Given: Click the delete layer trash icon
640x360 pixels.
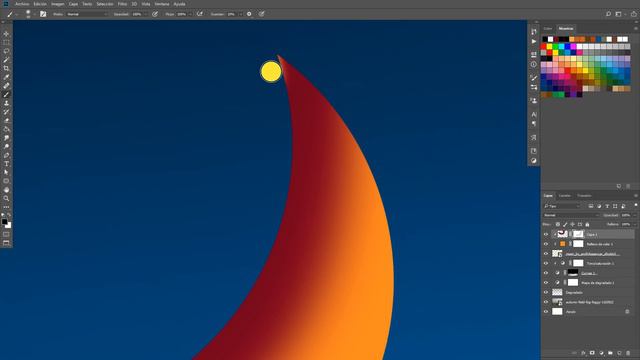Looking at the screenshot, I should tap(628, 353).
